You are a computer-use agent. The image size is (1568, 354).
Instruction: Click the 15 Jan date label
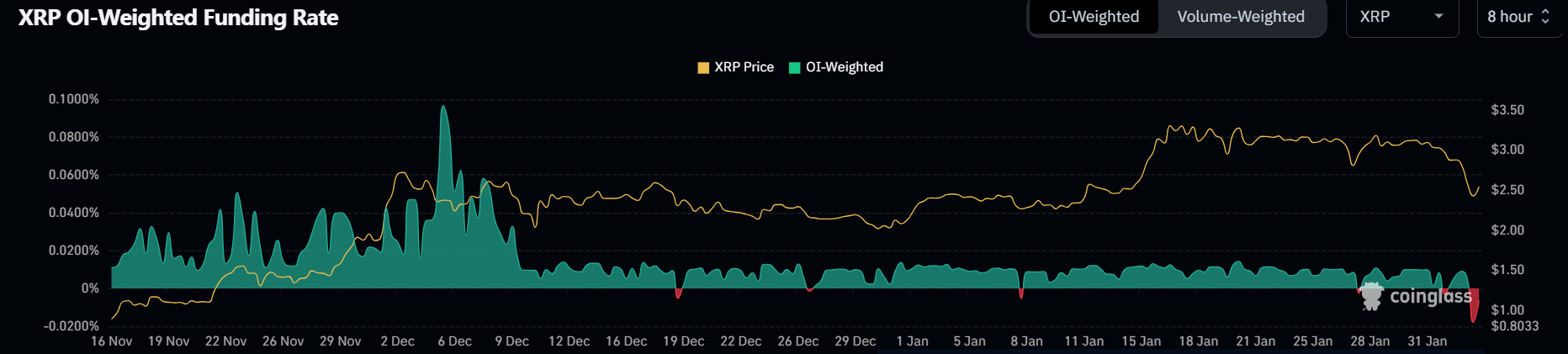coord(1141,341)
